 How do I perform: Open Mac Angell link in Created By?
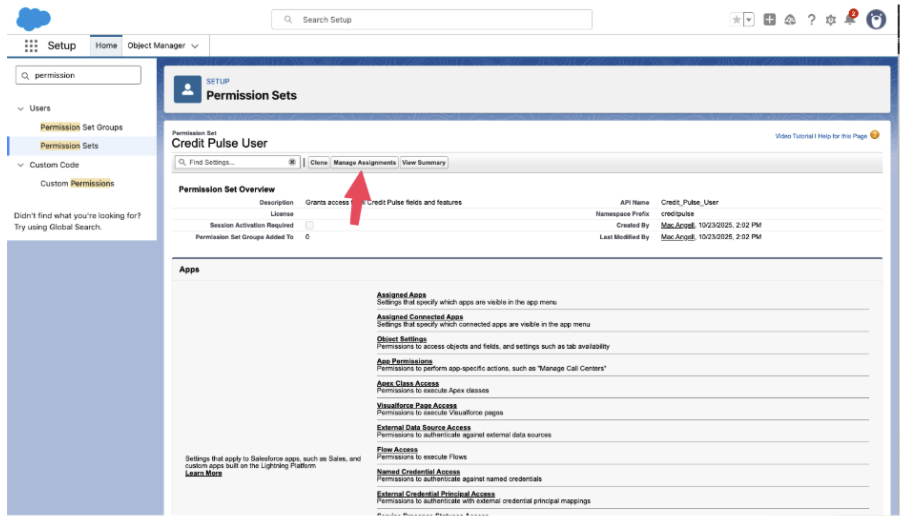(x=677, y=225)
